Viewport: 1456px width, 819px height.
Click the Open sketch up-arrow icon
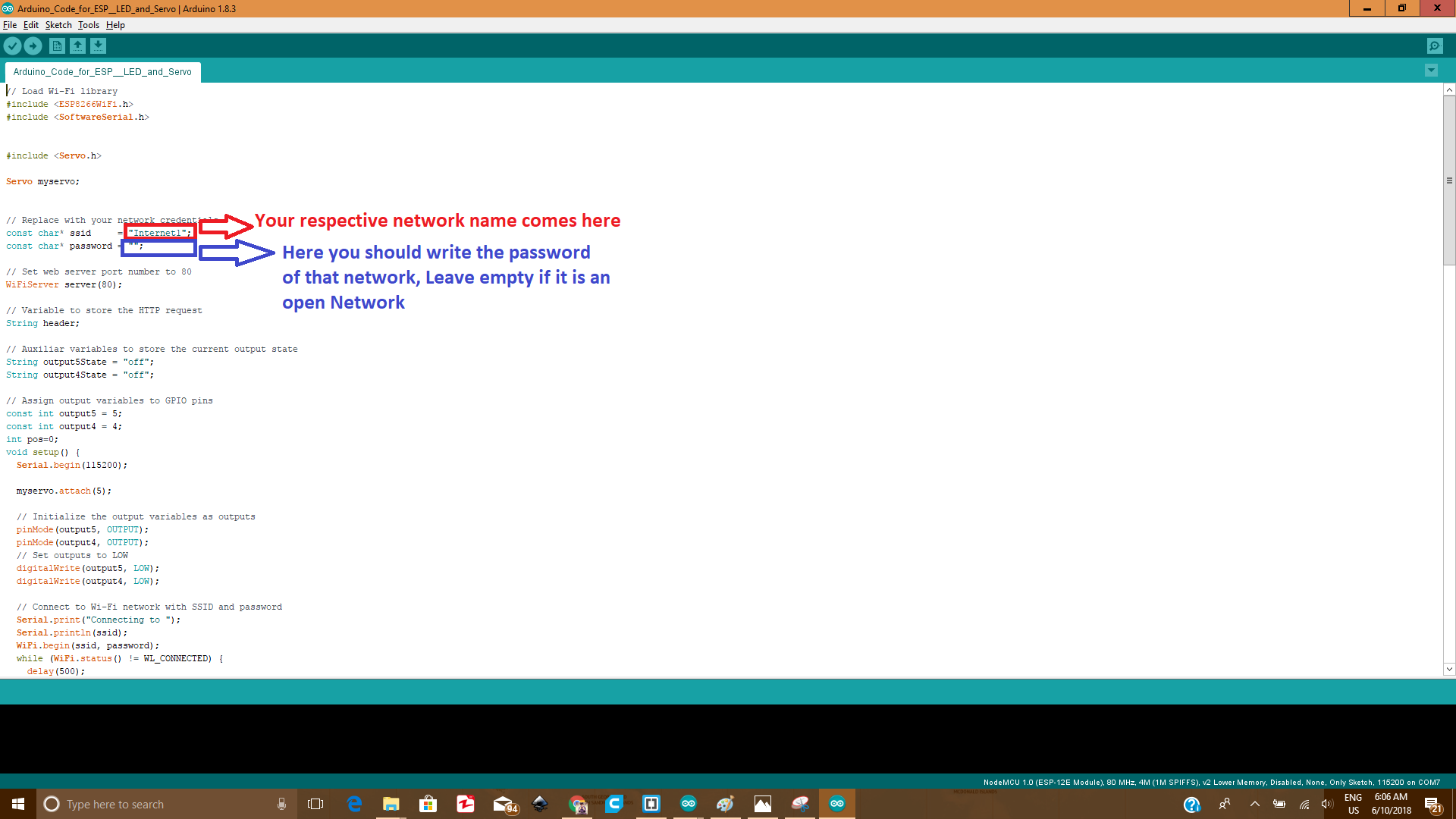77,46
